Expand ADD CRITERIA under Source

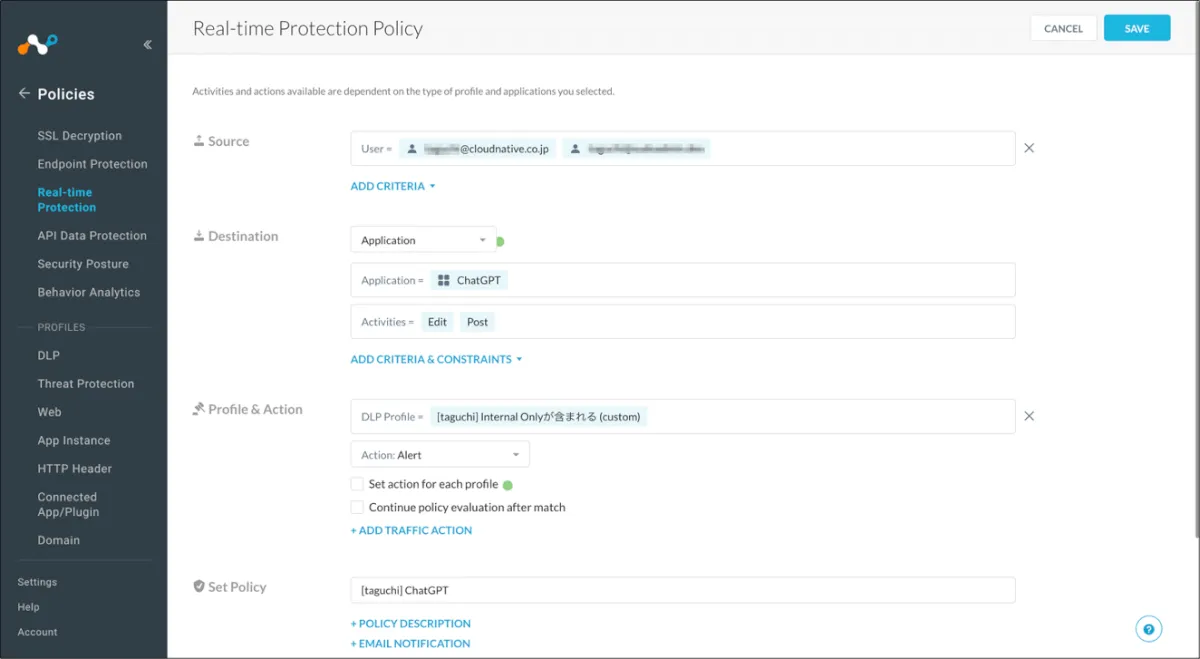coord(393,186)
